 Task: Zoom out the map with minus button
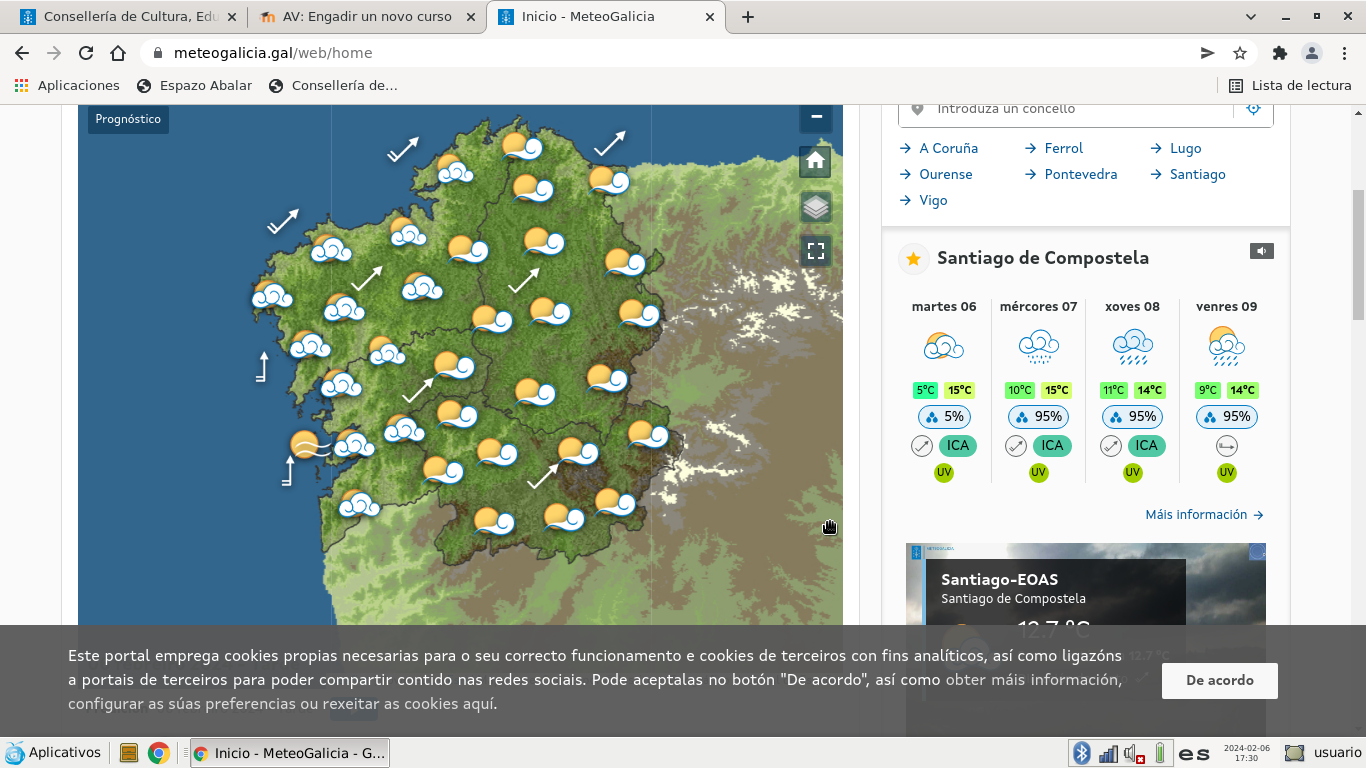pyautogui.click(x=816, y=117)
